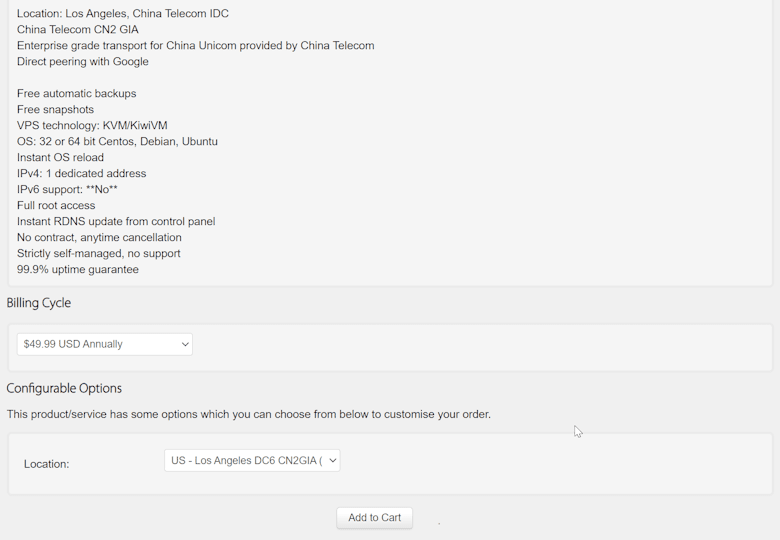Click the 'Full root access' feature text
Image resolution: width=780 pixels, height=540 pixels.
click(x=56, y=206)
